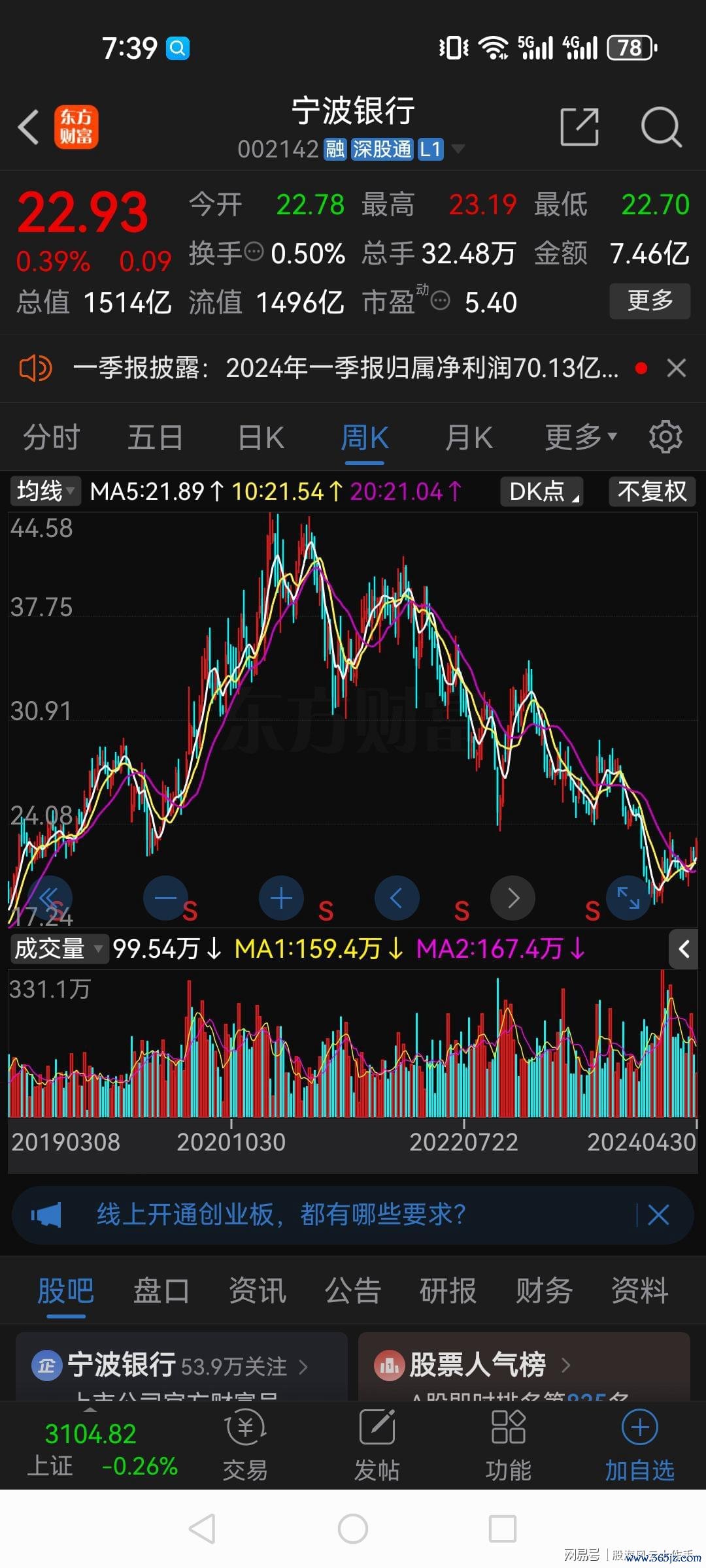Open the 资料 tab
The width and height of the screenshot is (706, 1568).
[639, 1291]
